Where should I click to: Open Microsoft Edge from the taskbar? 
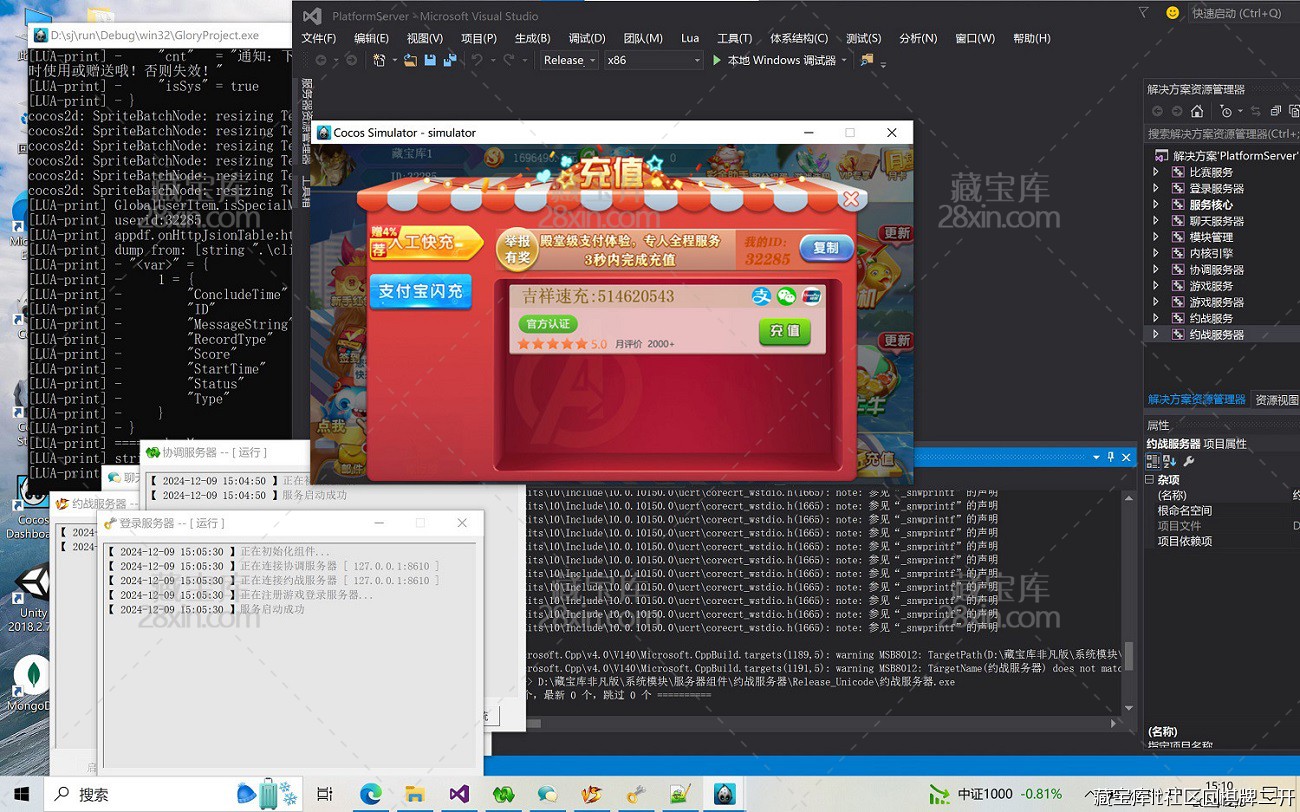tap(371, 794)
